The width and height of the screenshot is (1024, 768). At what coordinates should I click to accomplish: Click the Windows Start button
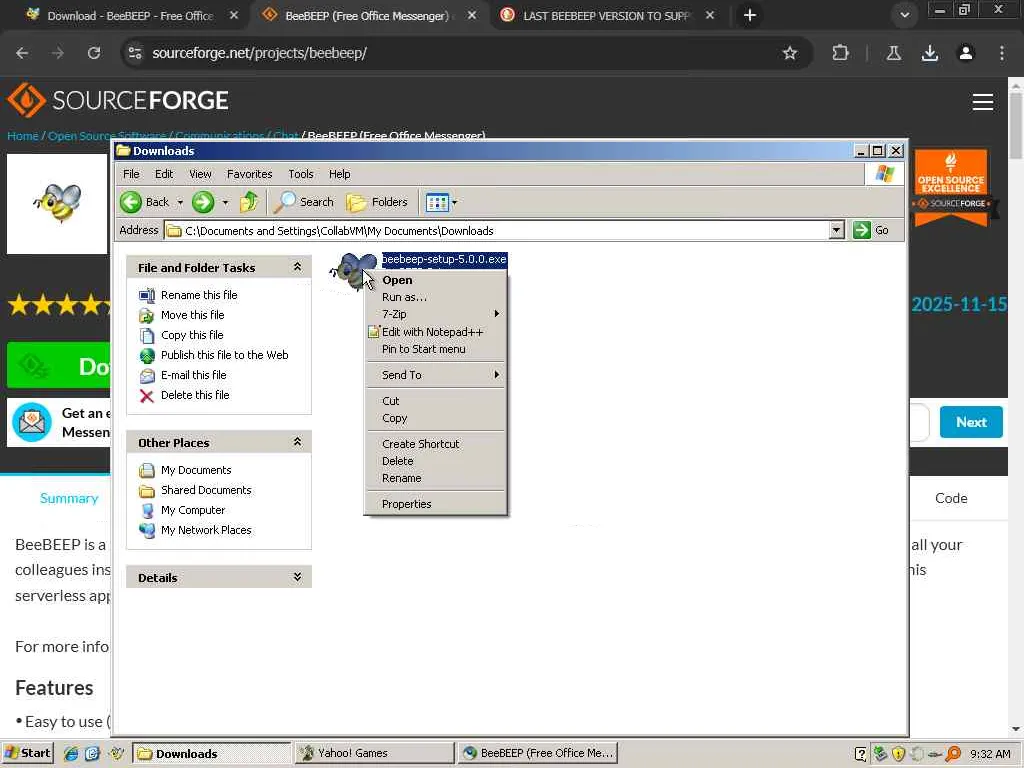click(27, 753)
